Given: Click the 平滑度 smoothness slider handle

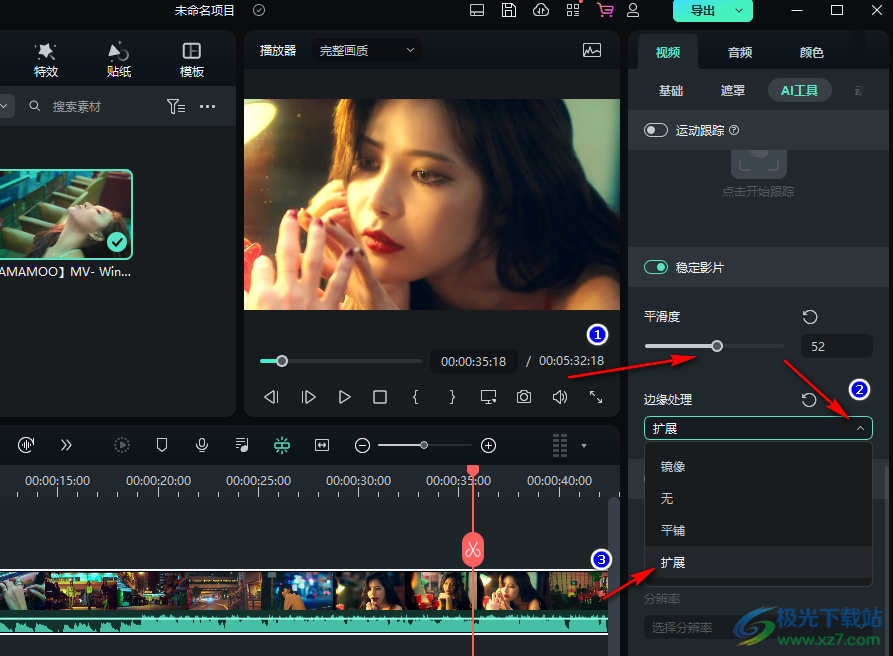Looking at the screenshot, I should 717,346.
